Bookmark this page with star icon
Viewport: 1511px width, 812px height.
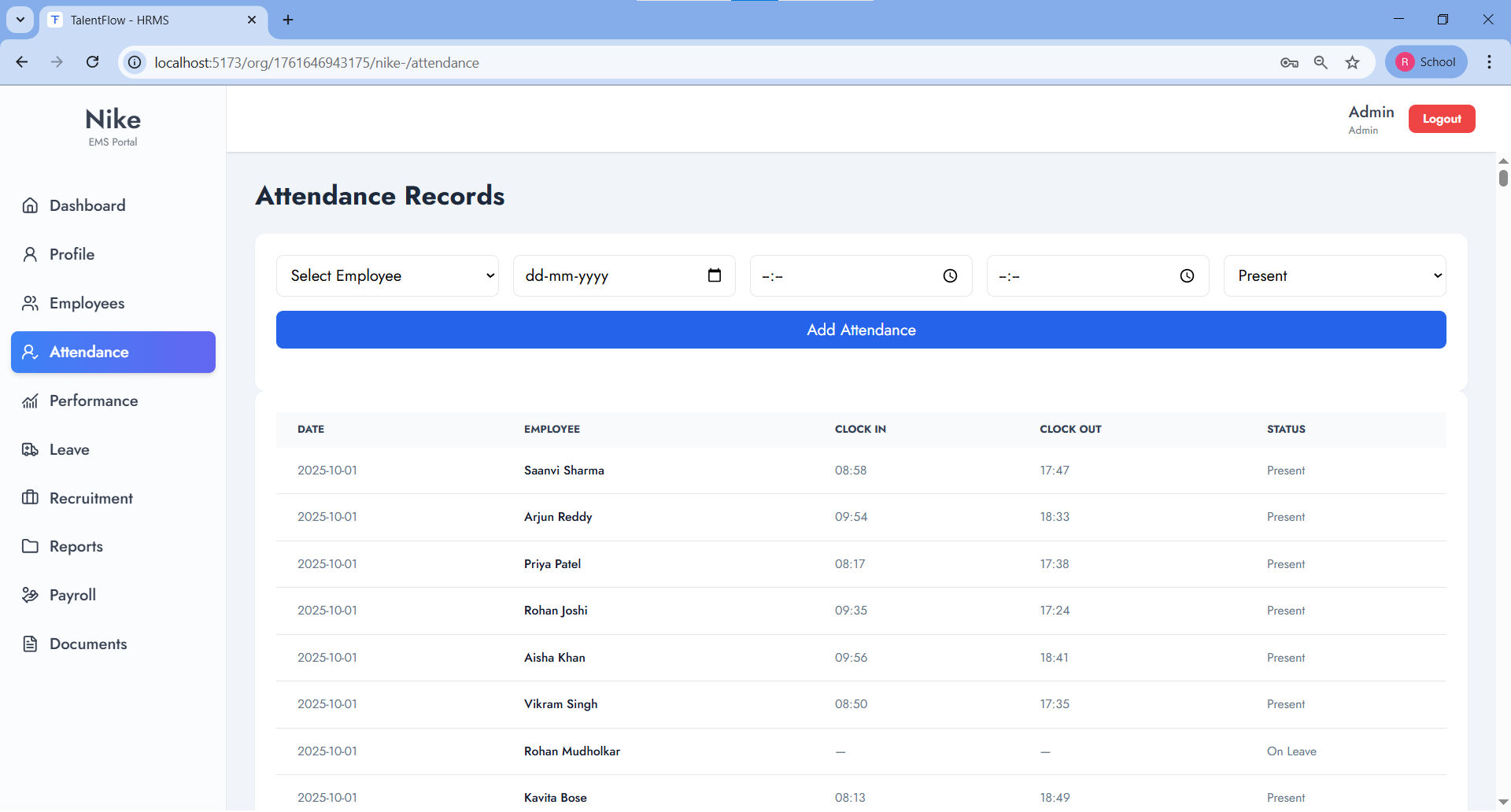click(1352, 62)
